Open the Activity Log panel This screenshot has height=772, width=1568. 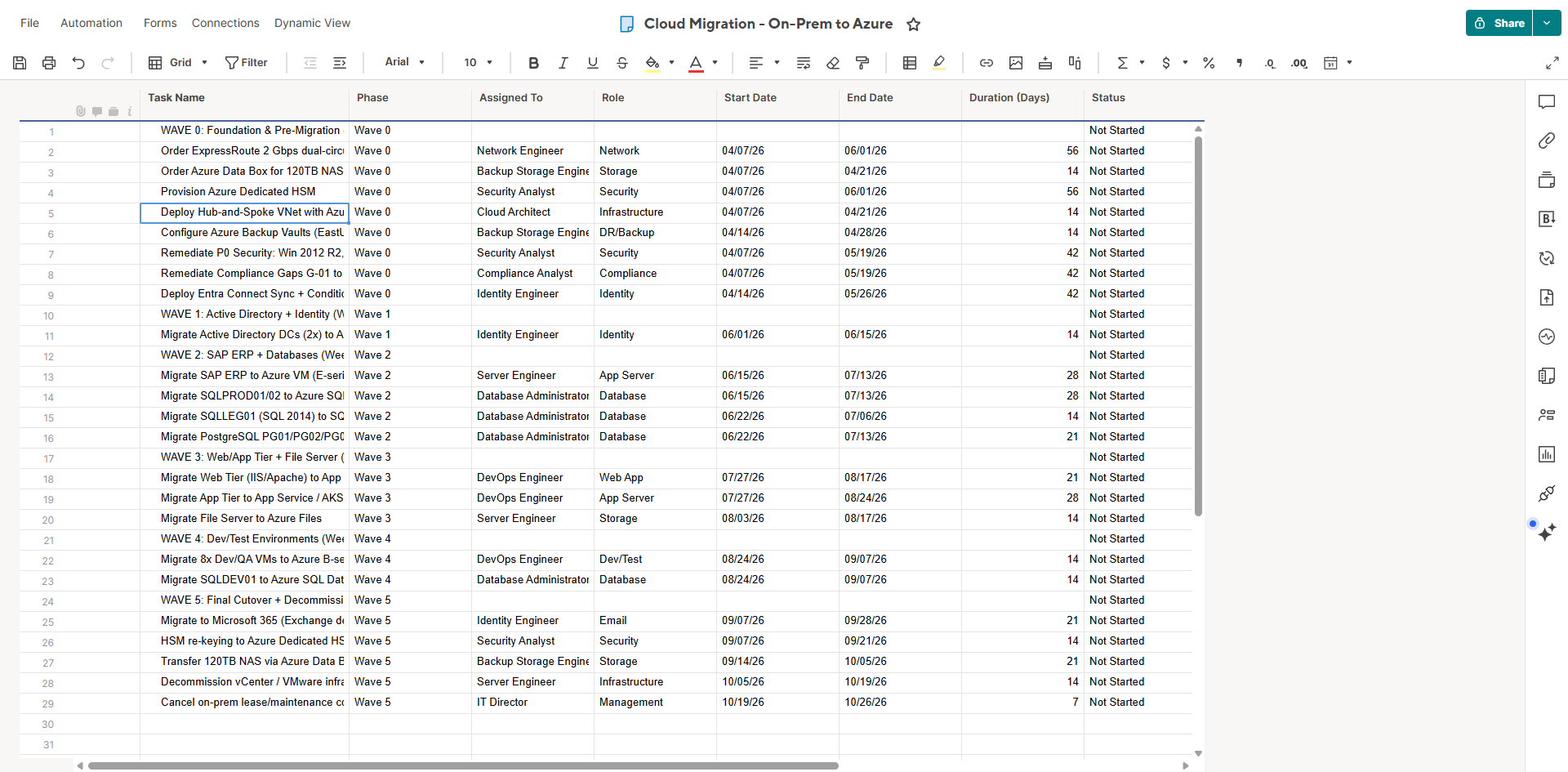1546,336
